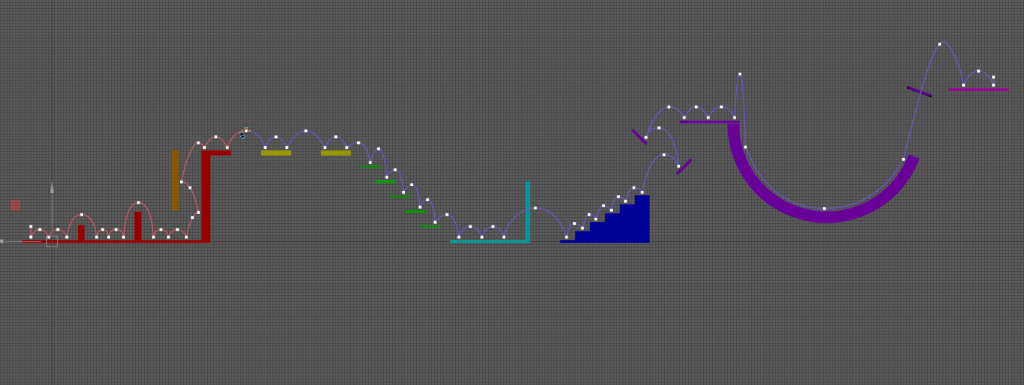Select the teal vertical wall
Image resolution: width=1024 pixels, height=385 pixels.
tap(528, 211)
